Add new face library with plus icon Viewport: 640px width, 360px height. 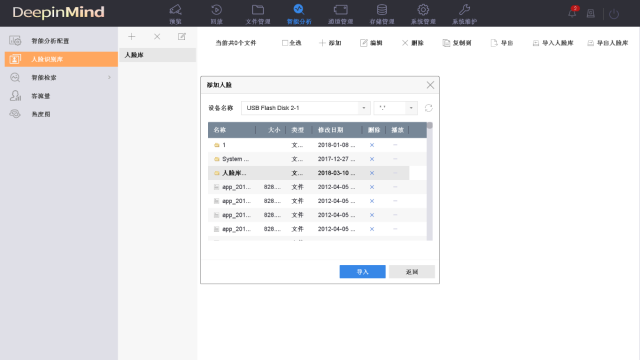[x=131, y=37]
